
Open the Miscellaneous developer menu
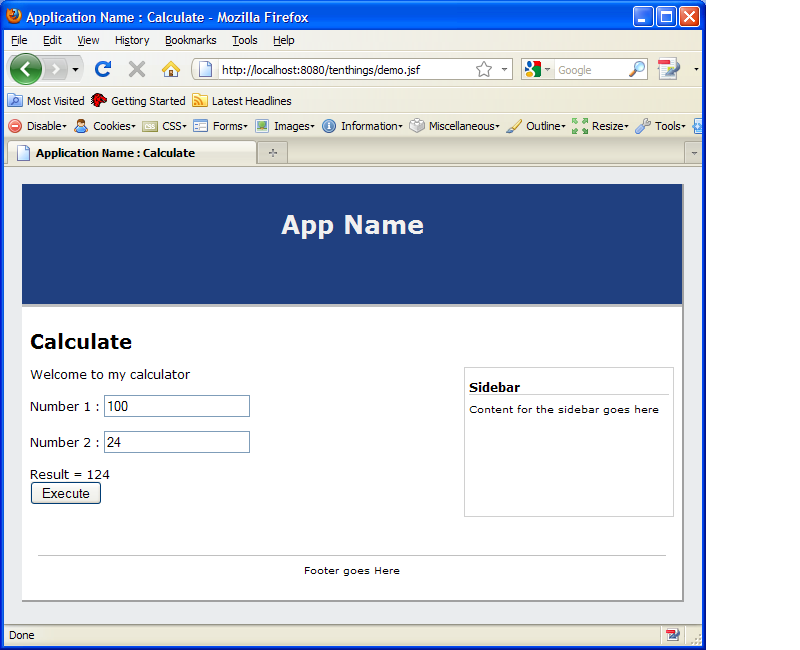[464, 126]
